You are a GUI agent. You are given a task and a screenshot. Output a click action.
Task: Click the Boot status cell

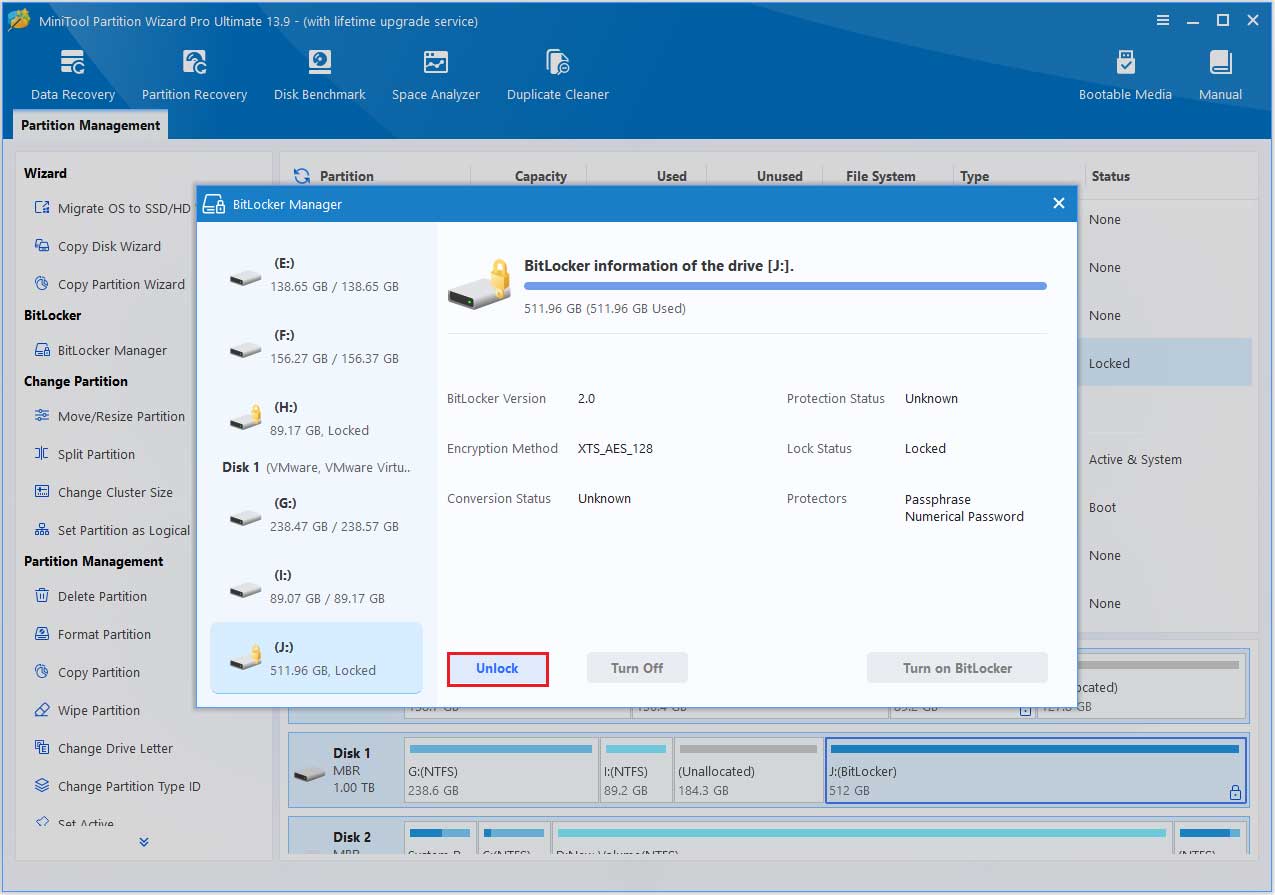point(1102,507)
